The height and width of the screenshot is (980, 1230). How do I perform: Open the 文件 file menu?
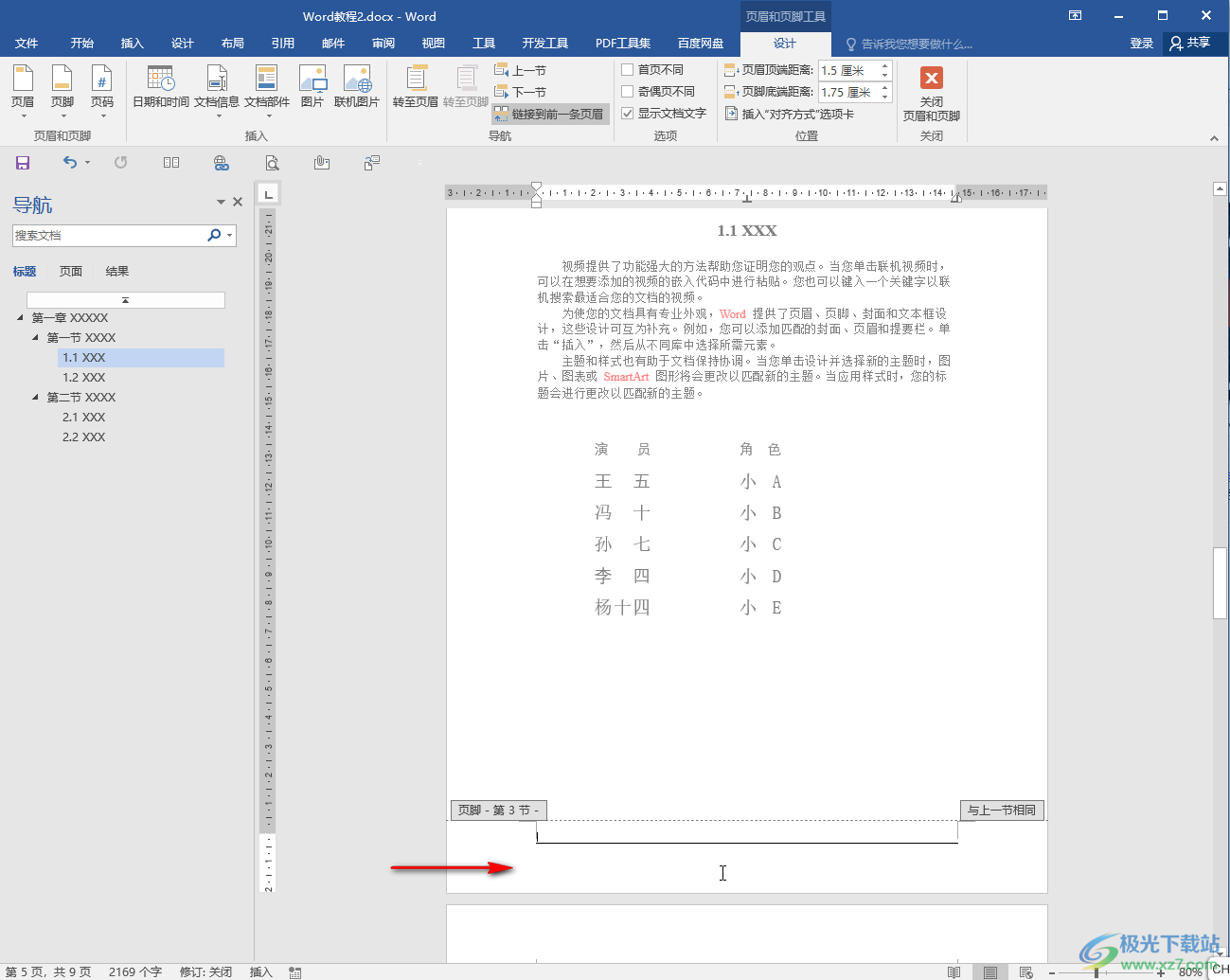27,44
